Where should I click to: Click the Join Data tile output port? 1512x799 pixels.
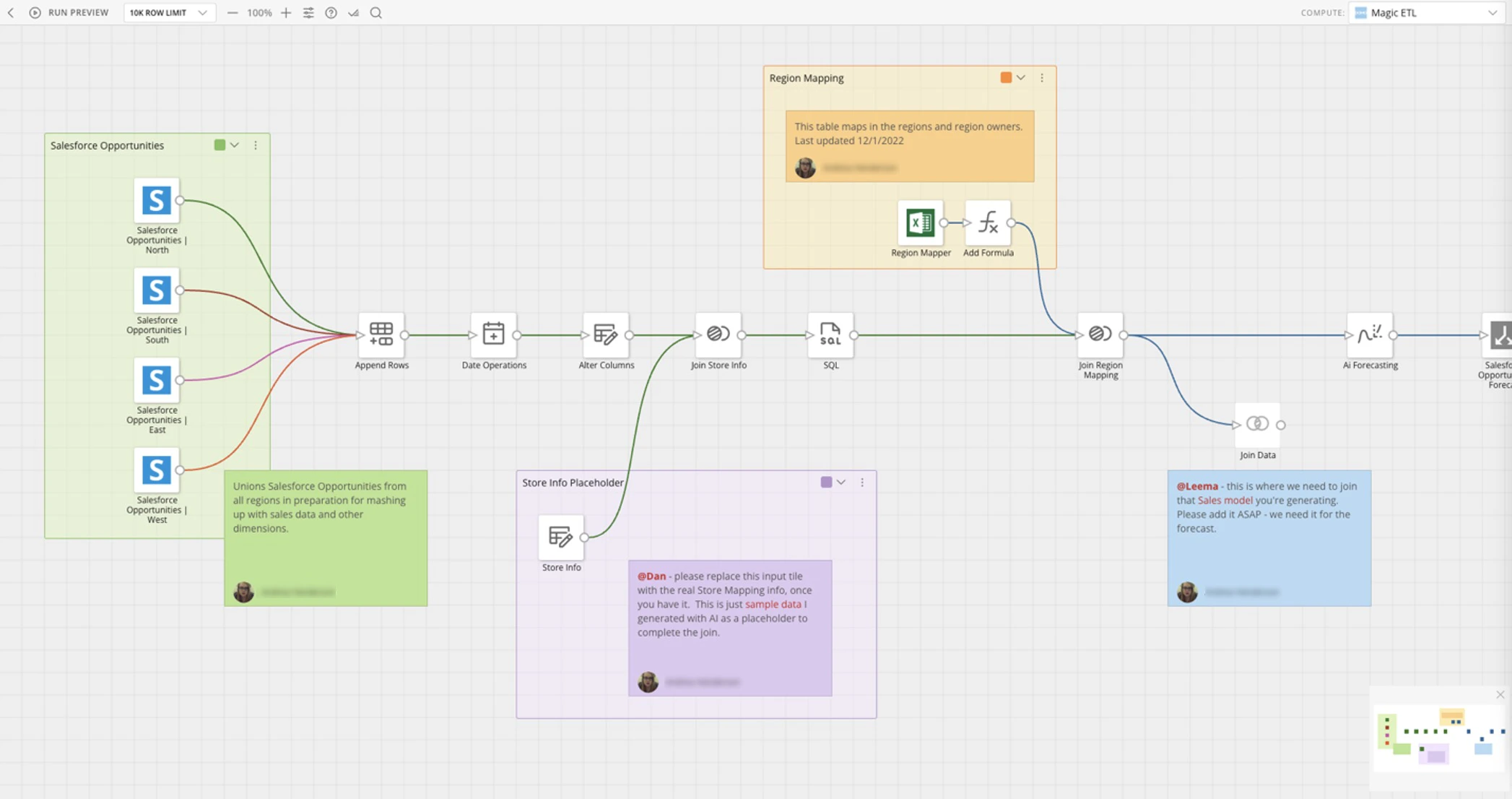coord(1281,425)
